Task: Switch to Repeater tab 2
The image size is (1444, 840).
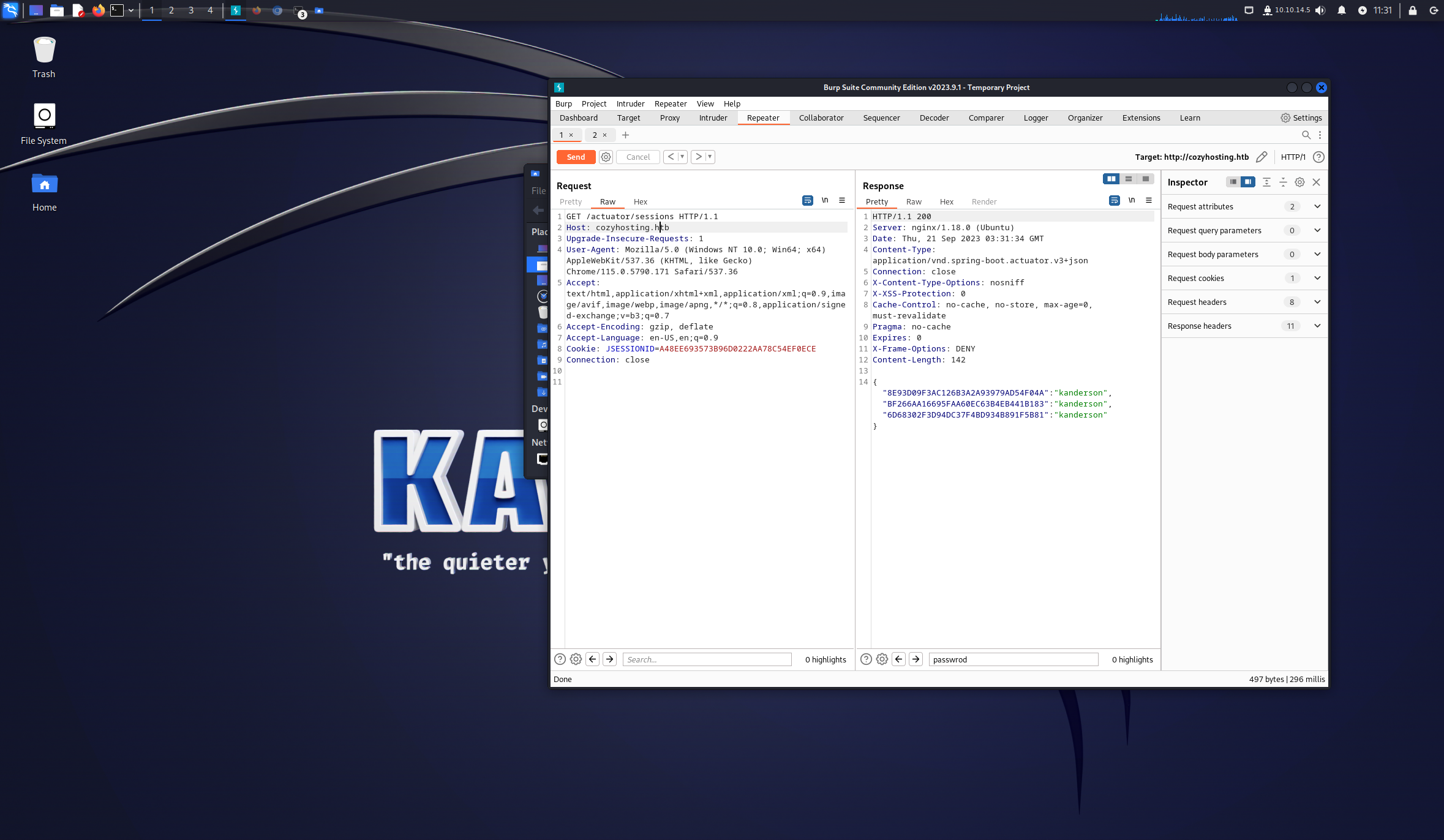Action: pos(595,135)
